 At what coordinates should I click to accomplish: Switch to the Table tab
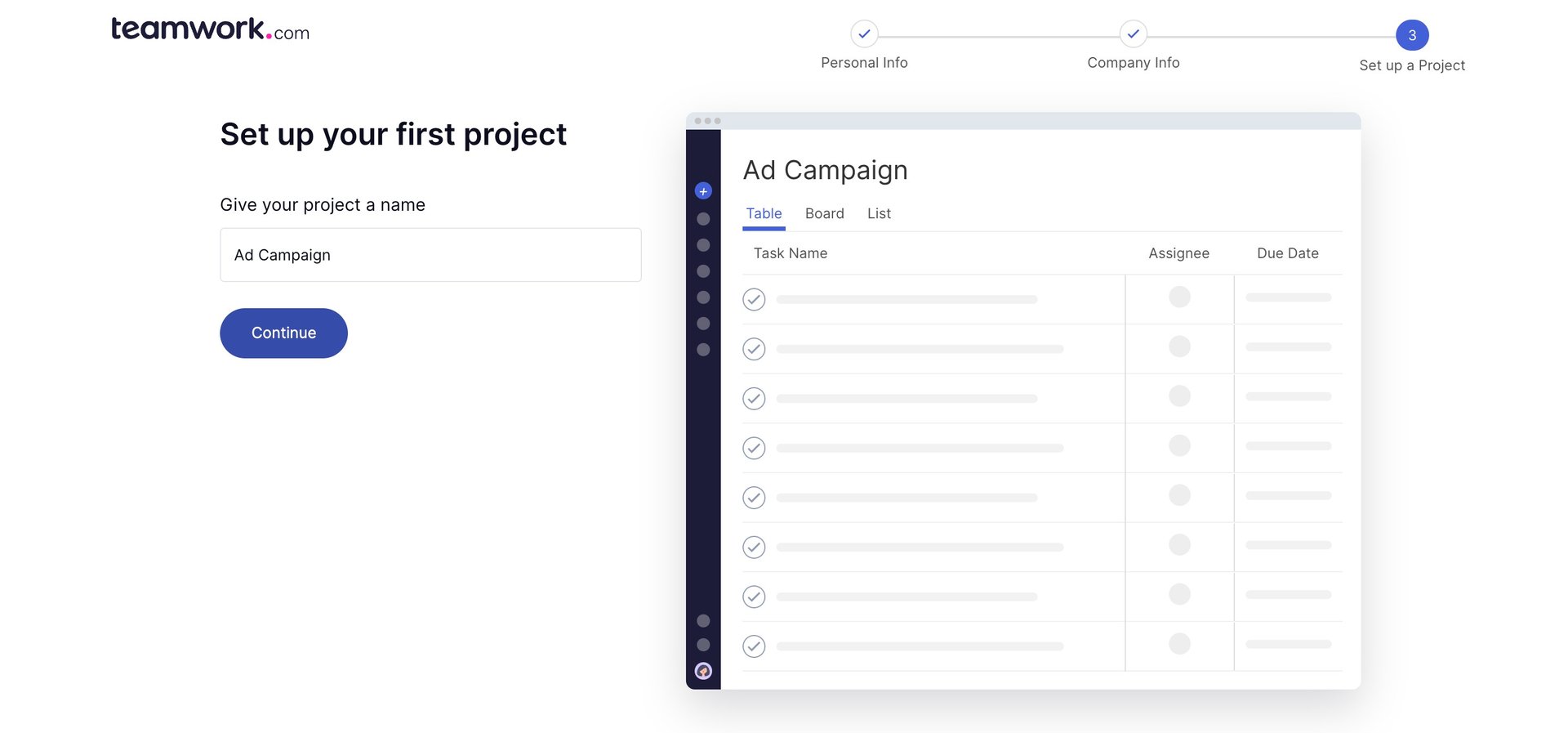pos(764,213)
